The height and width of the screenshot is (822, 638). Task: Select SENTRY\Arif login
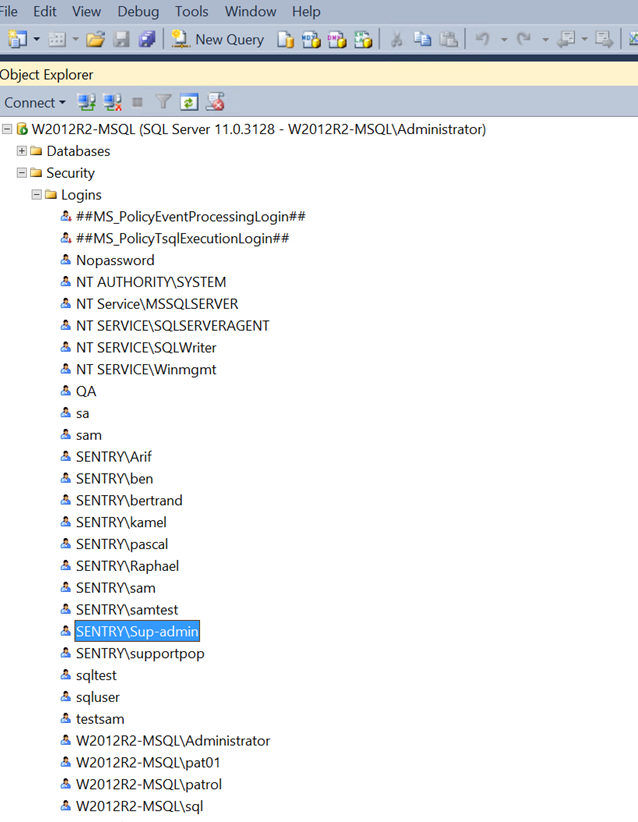[114, 457]
